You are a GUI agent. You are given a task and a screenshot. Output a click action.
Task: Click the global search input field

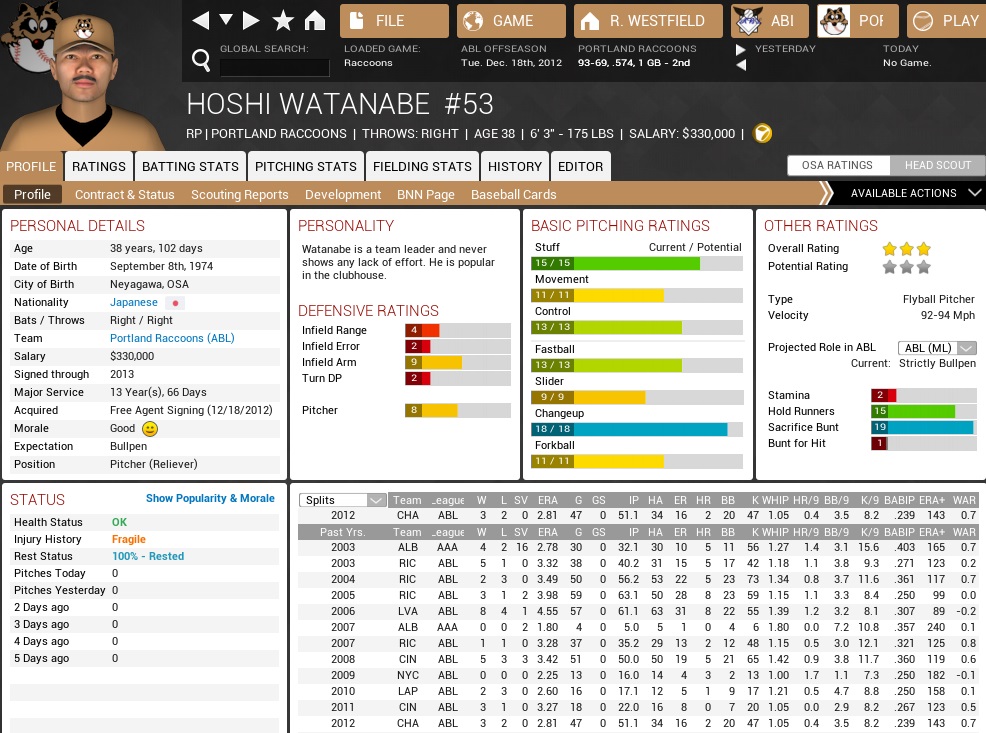[x=274, y=67]
